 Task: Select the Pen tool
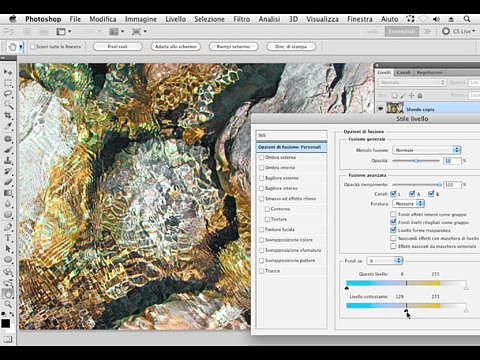click(8, 227)
